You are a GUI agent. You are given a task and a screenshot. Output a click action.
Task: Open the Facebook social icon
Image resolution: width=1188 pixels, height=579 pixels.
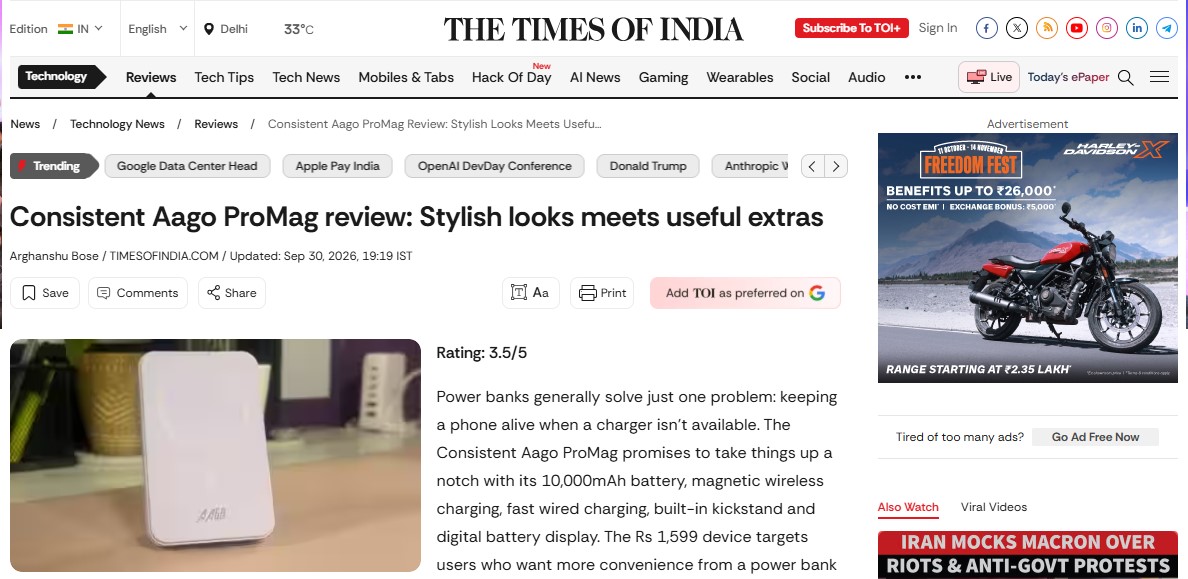(x=986, y=28)
